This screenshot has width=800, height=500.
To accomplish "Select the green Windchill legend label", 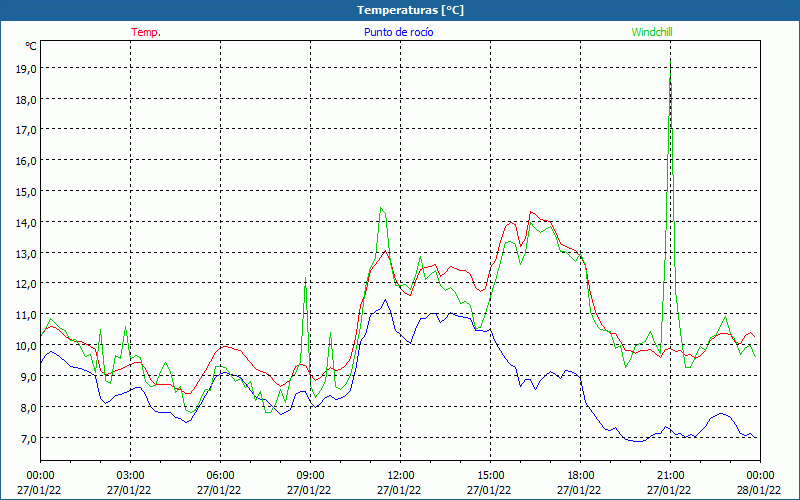I will [652, 32].
